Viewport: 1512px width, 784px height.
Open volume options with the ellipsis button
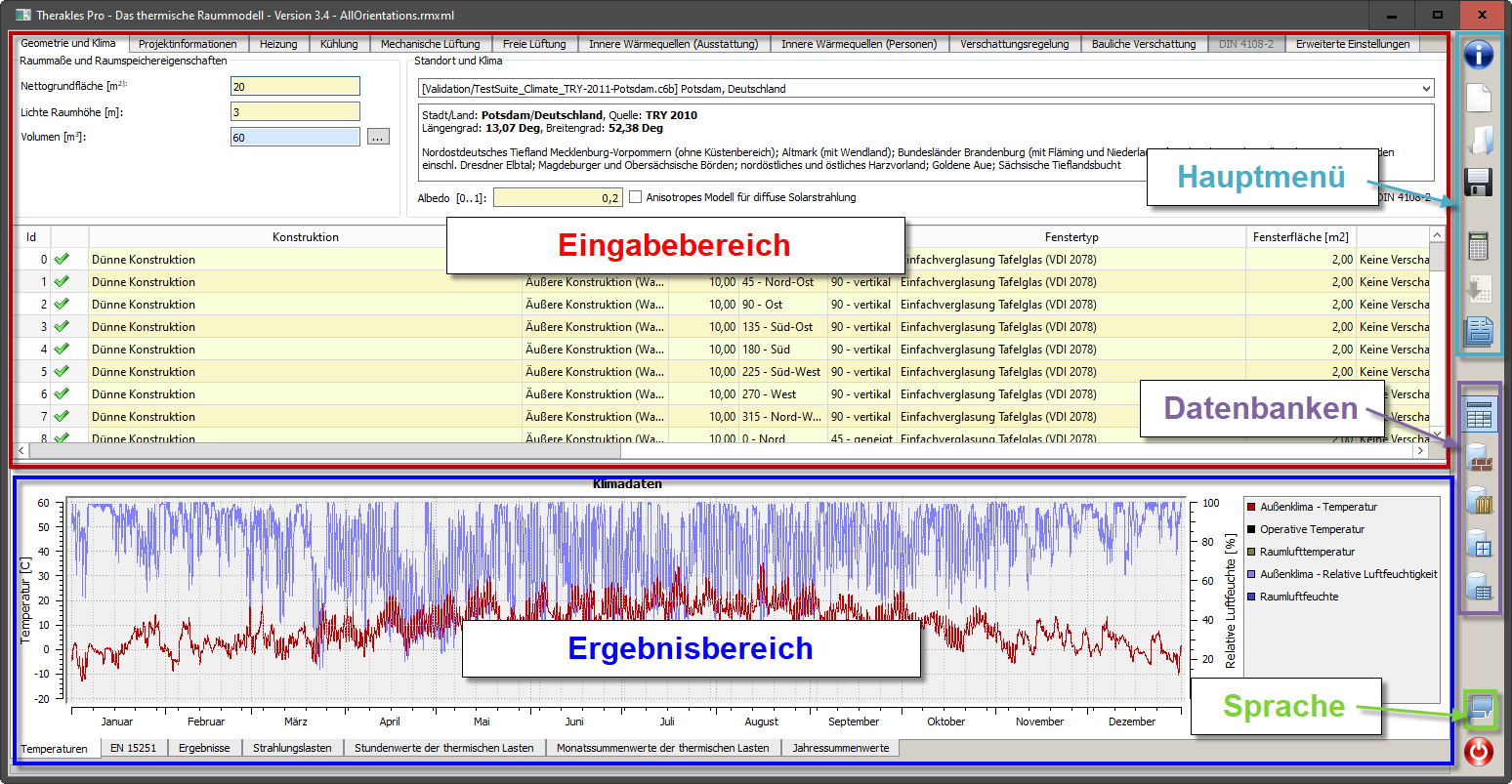coord(379,138)
